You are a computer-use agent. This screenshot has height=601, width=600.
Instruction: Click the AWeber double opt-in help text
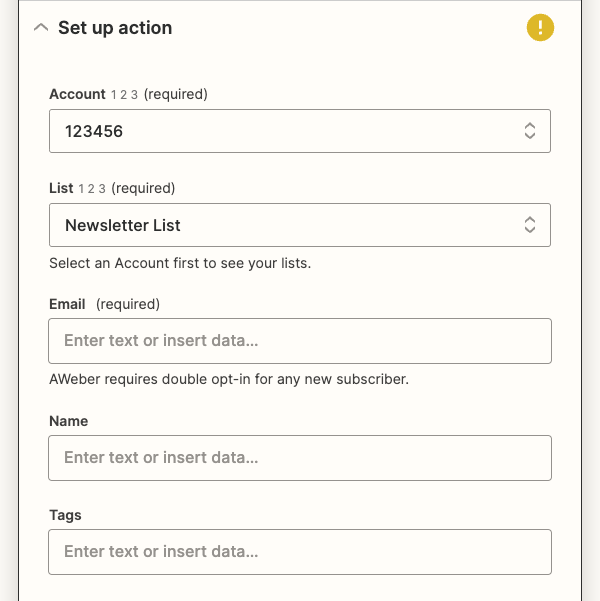pos(229,379)
